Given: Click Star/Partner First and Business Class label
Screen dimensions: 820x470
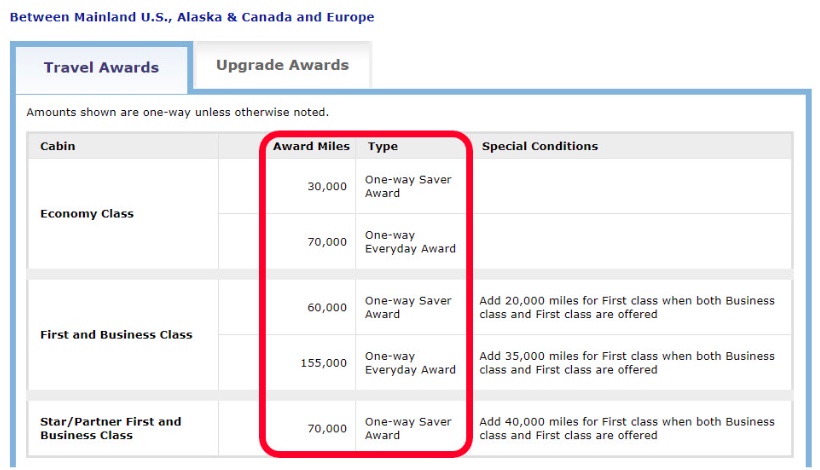Looking at the screenshot, I should (x=111, y=428).
